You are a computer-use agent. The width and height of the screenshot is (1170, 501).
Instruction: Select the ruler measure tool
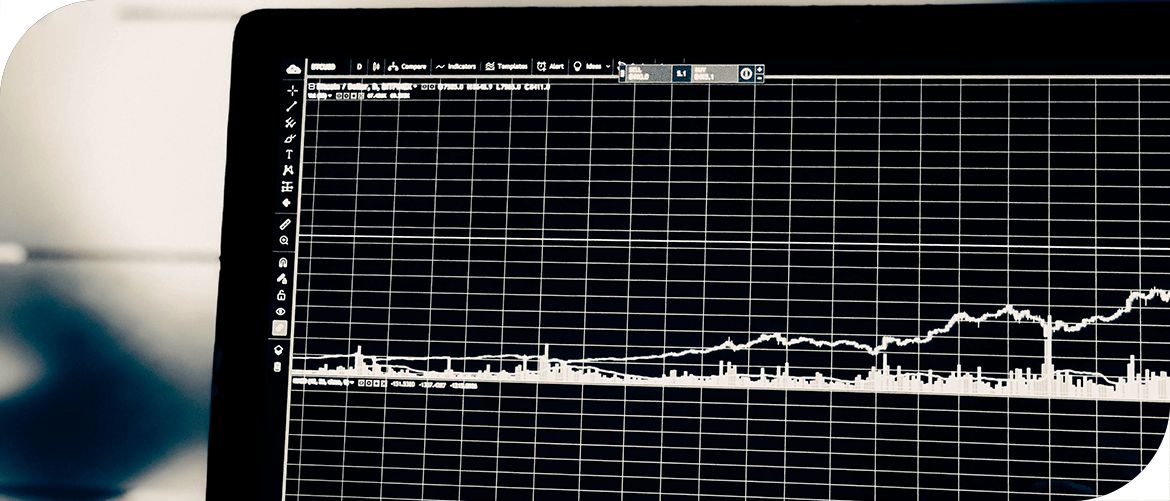285,224
